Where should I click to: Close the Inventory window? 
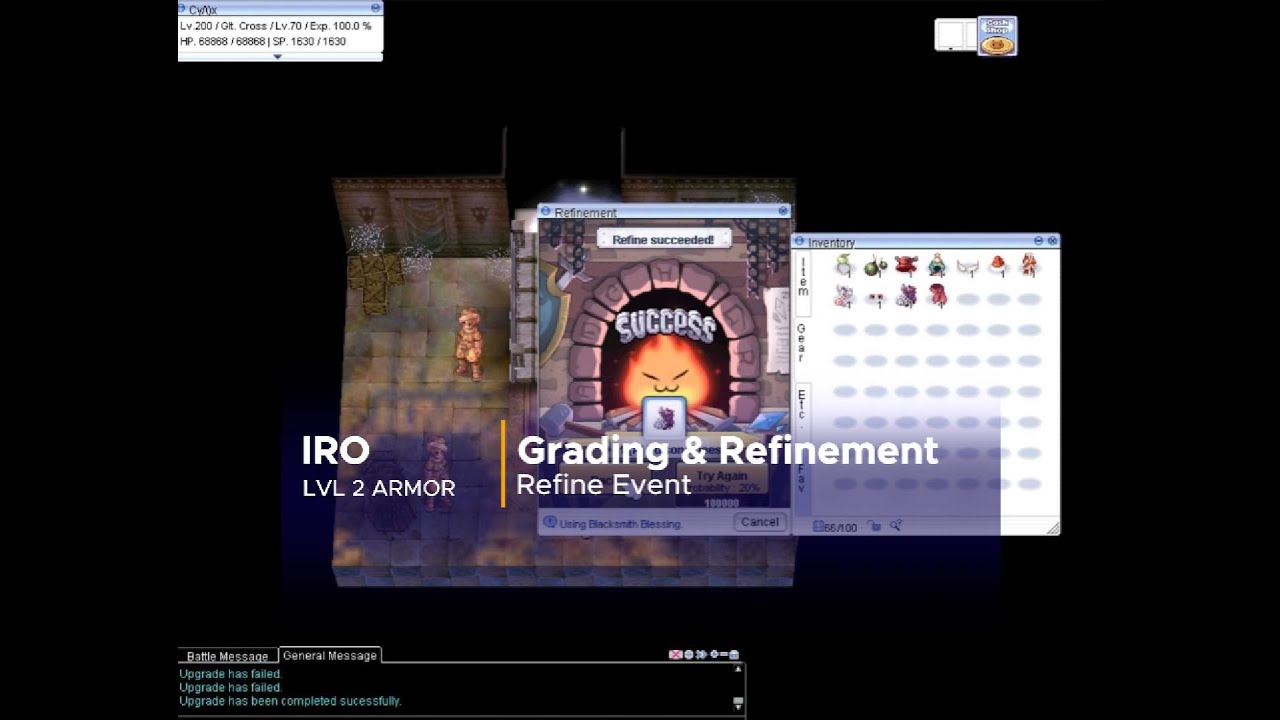tap(1052, 241)
